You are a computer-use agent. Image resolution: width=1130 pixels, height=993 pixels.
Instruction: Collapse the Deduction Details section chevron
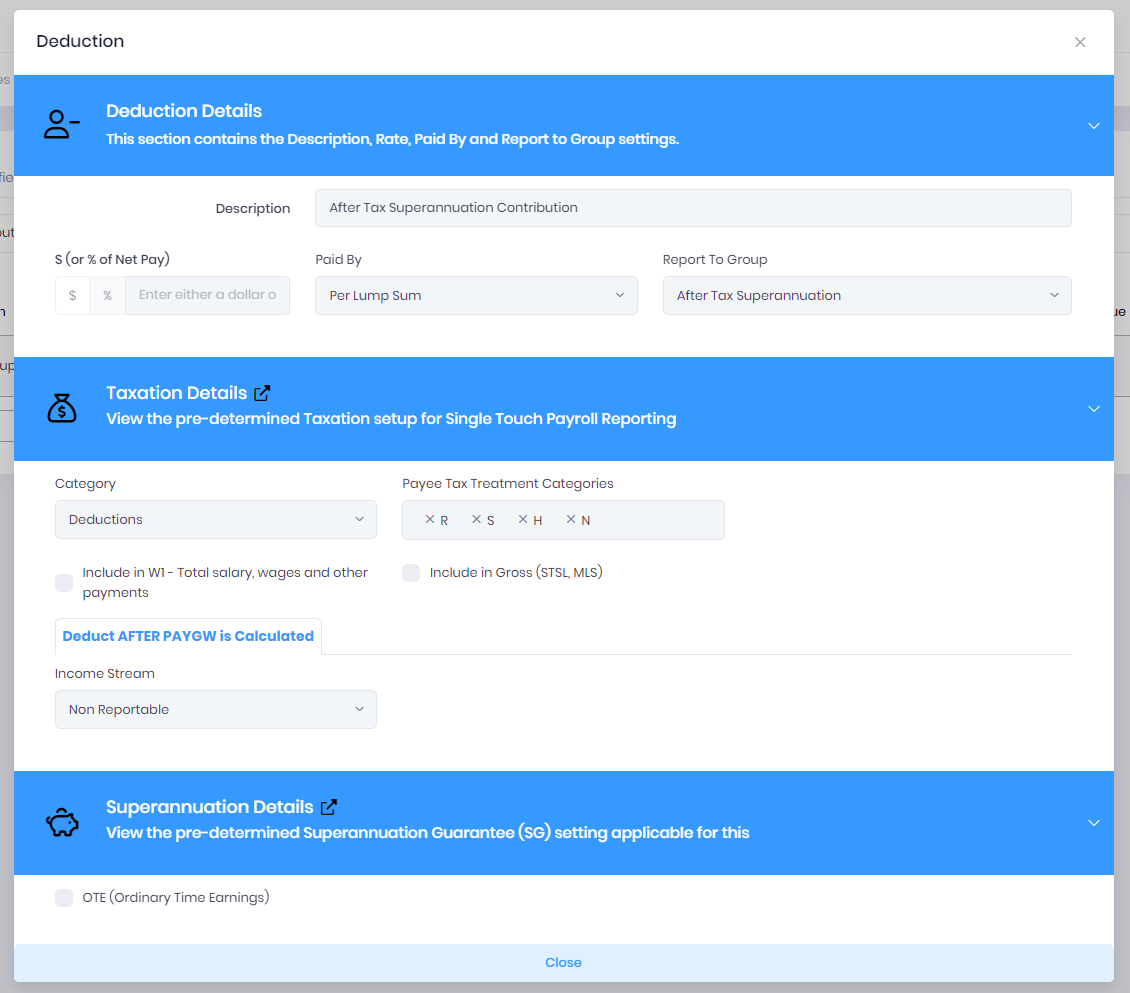pos(1093,126)
